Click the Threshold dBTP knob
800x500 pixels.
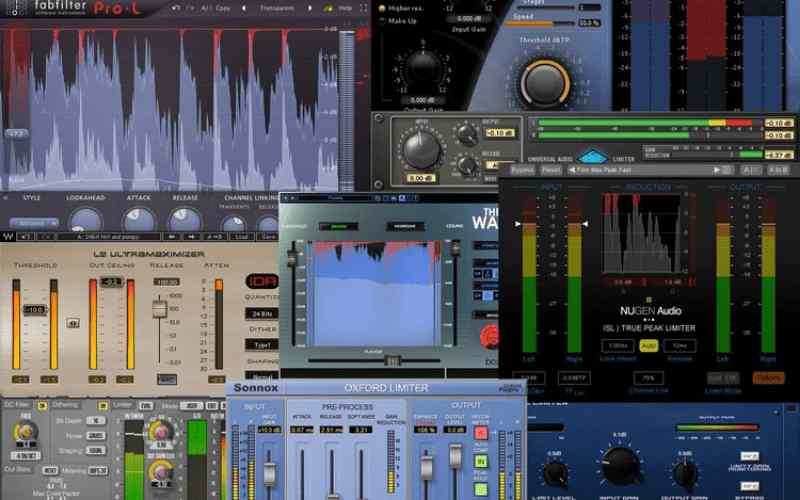pyautogui.click(x=544, y=83)
